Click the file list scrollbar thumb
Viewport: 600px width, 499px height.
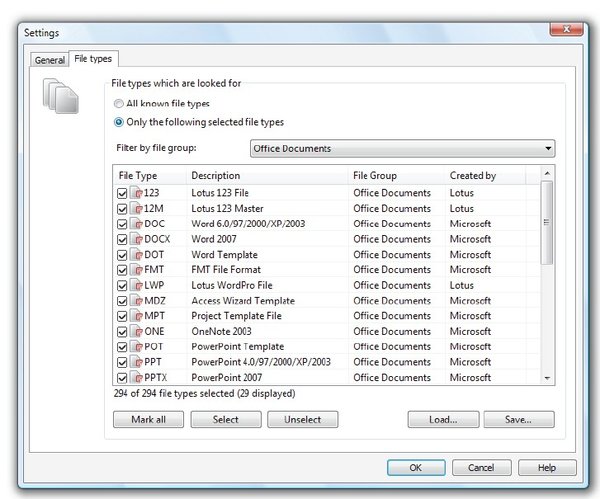click(547, 222)
